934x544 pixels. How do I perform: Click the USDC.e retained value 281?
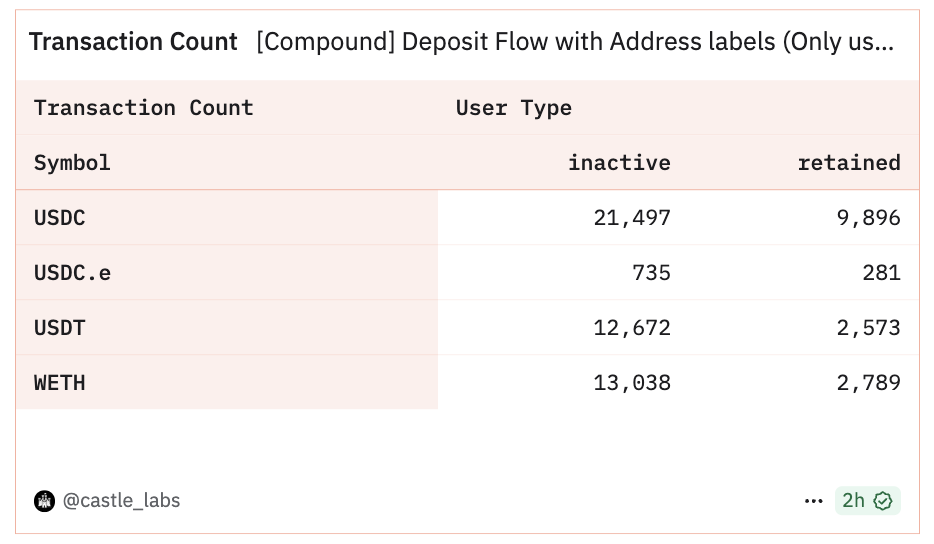coord(882,273)
